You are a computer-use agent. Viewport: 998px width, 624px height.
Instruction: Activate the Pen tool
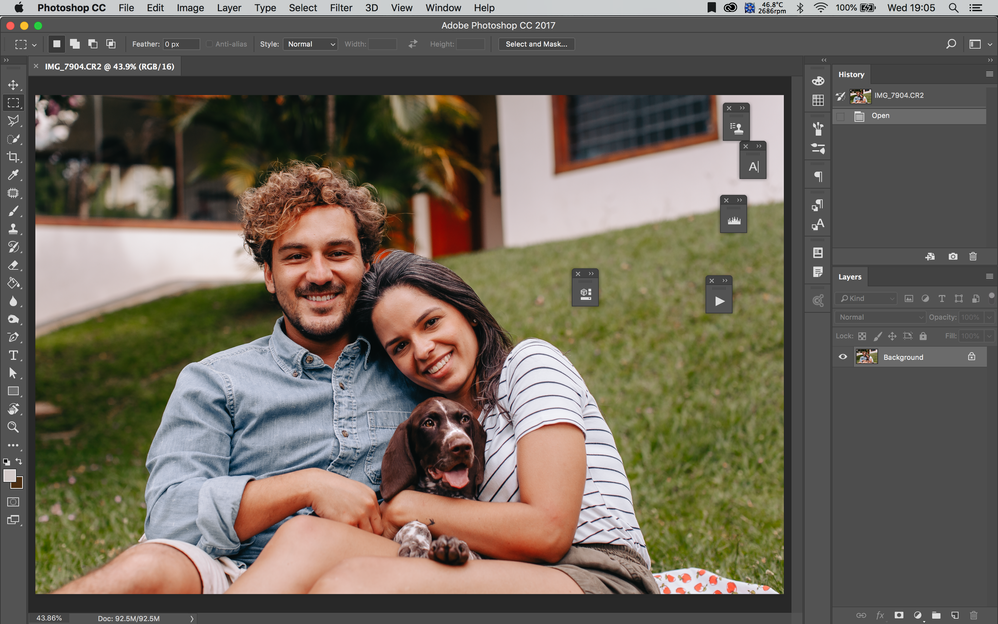[x=13, y=337]
